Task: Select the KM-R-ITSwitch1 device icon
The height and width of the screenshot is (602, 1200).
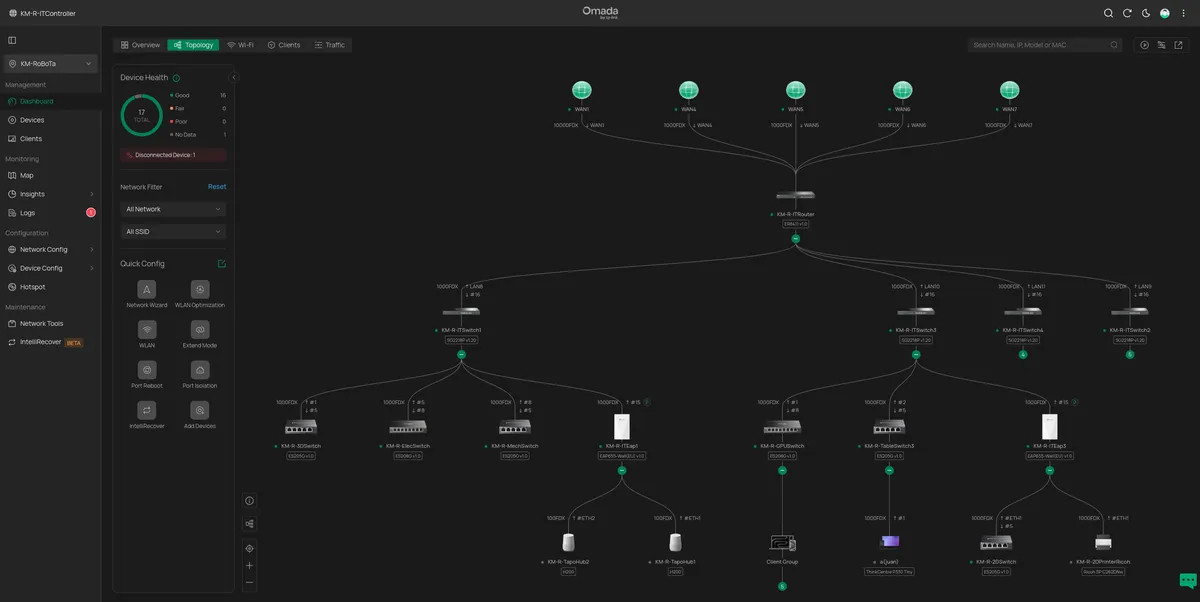Action: tap(461, 311)
